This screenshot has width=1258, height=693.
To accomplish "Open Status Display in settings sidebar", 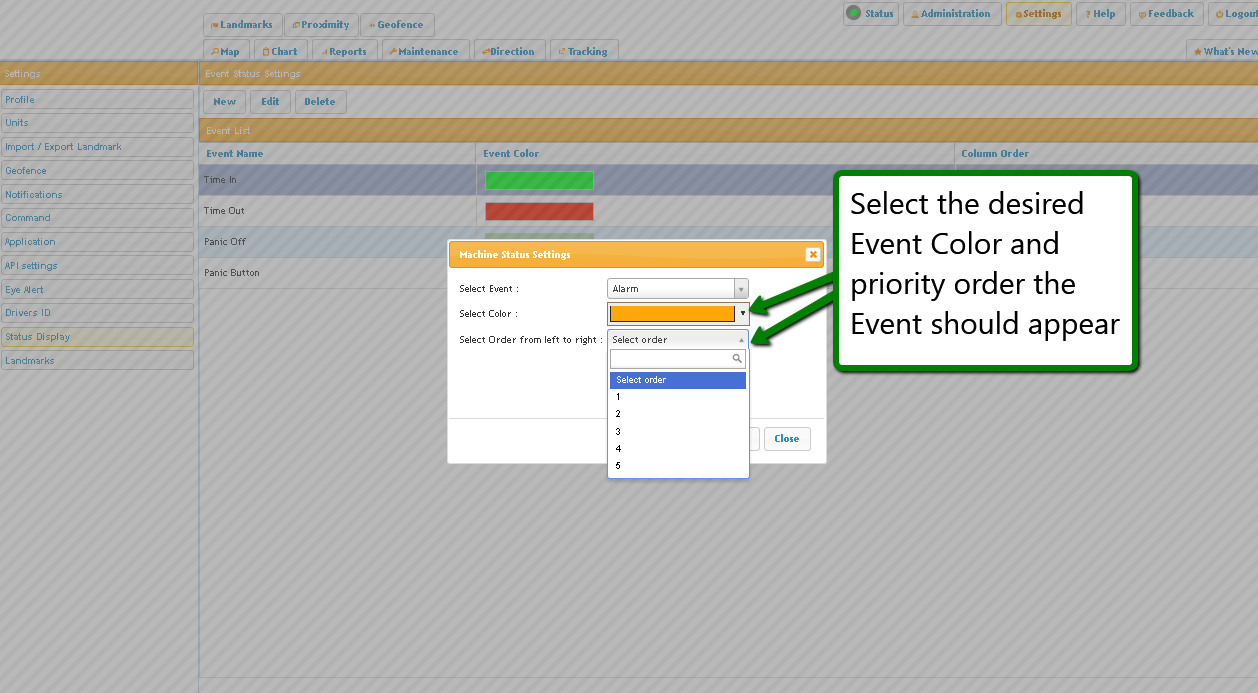I will click(x=97, y=337).
